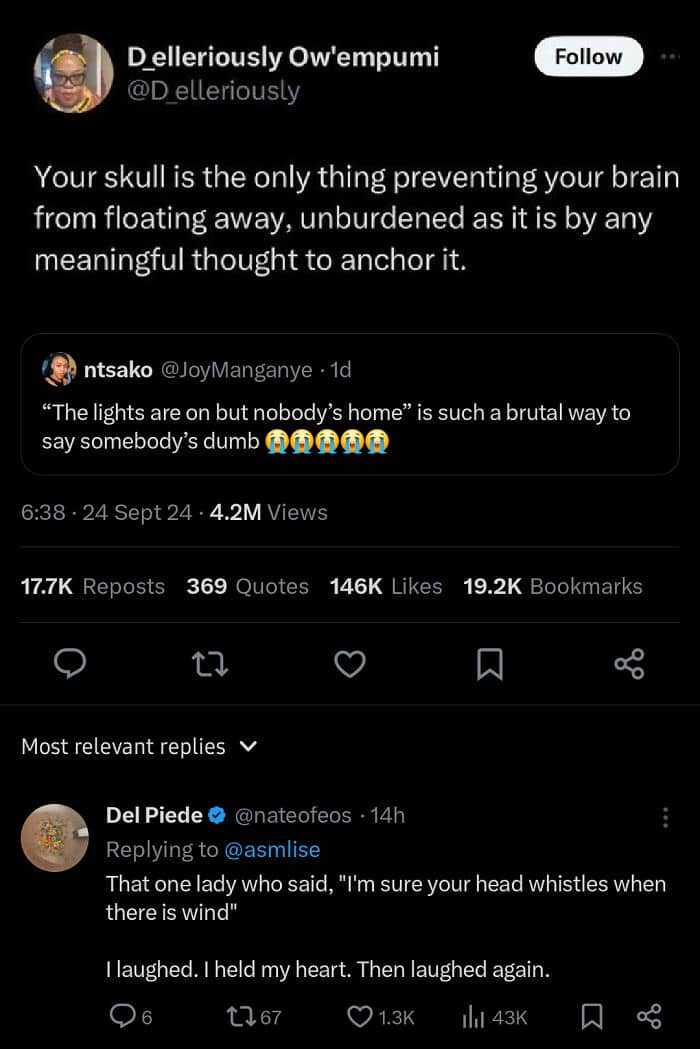Like the main post with heart icon

click(349, 663)
